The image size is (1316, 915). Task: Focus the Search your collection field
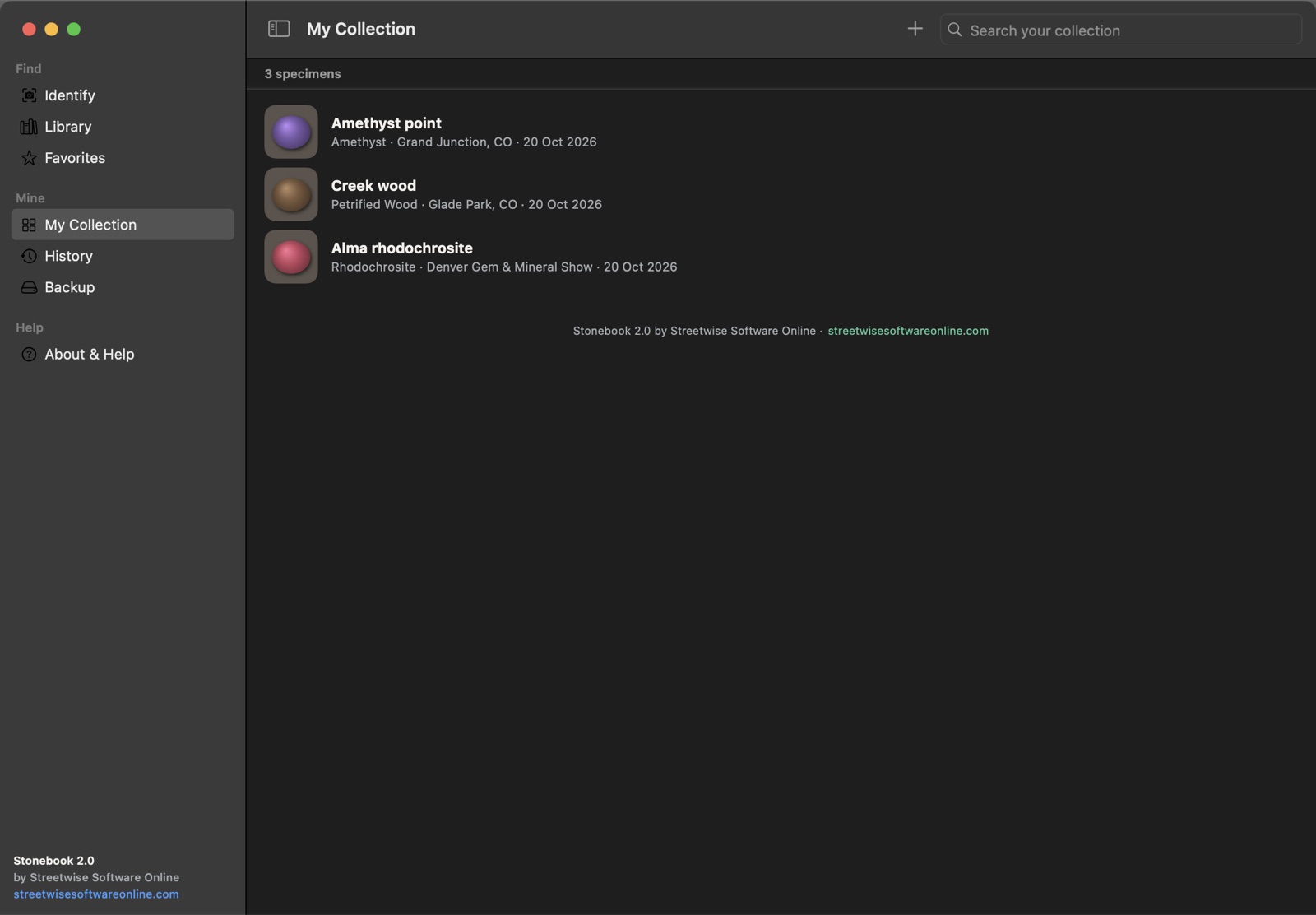(x=1120, y=30)
